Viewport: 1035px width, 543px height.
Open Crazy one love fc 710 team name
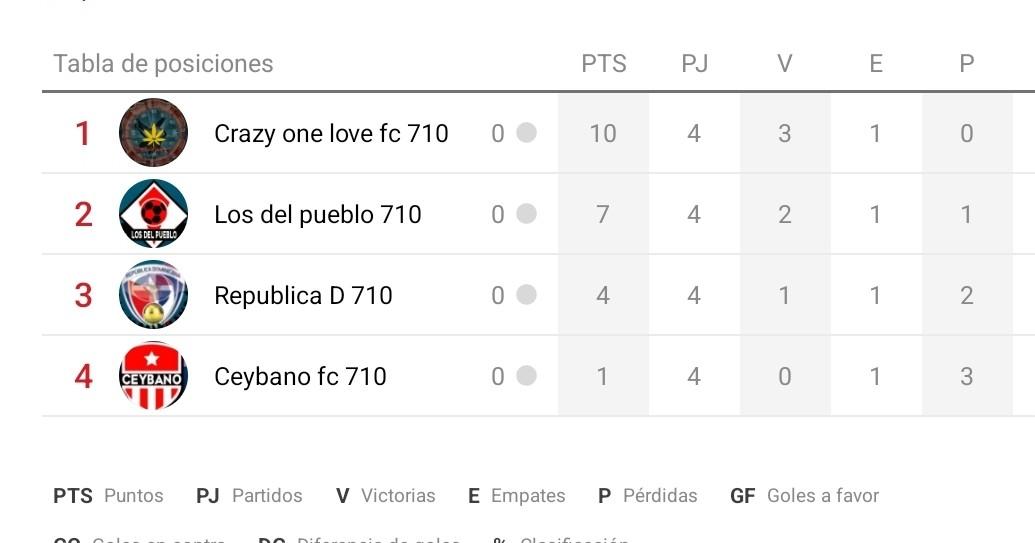[331, 133]
